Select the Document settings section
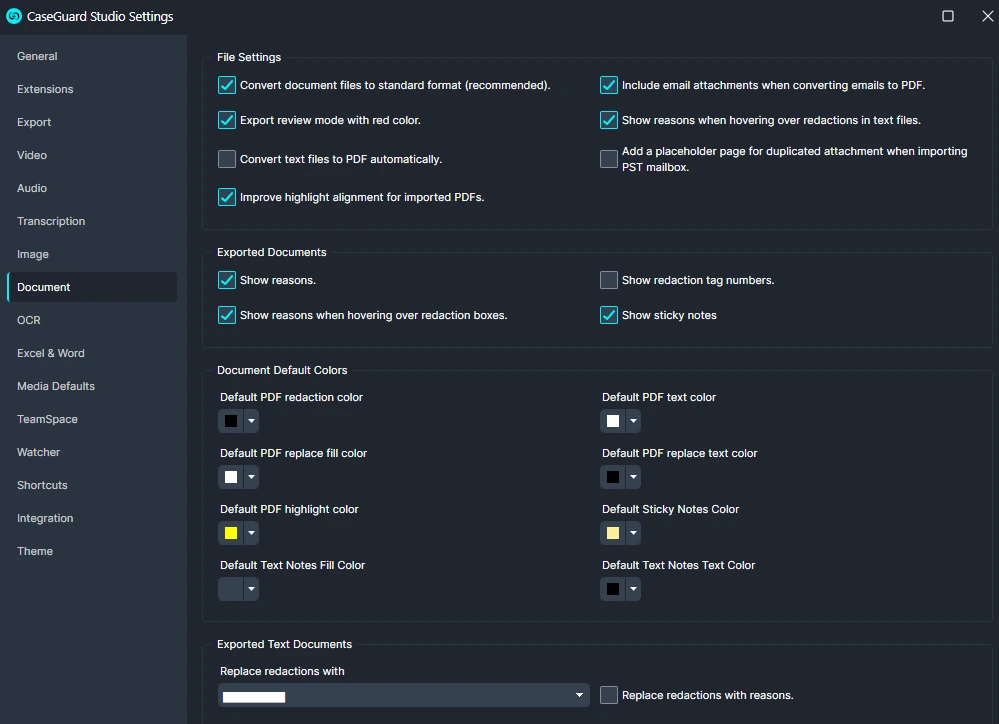This screenshot has height=724, width=999. click(92, 287)
